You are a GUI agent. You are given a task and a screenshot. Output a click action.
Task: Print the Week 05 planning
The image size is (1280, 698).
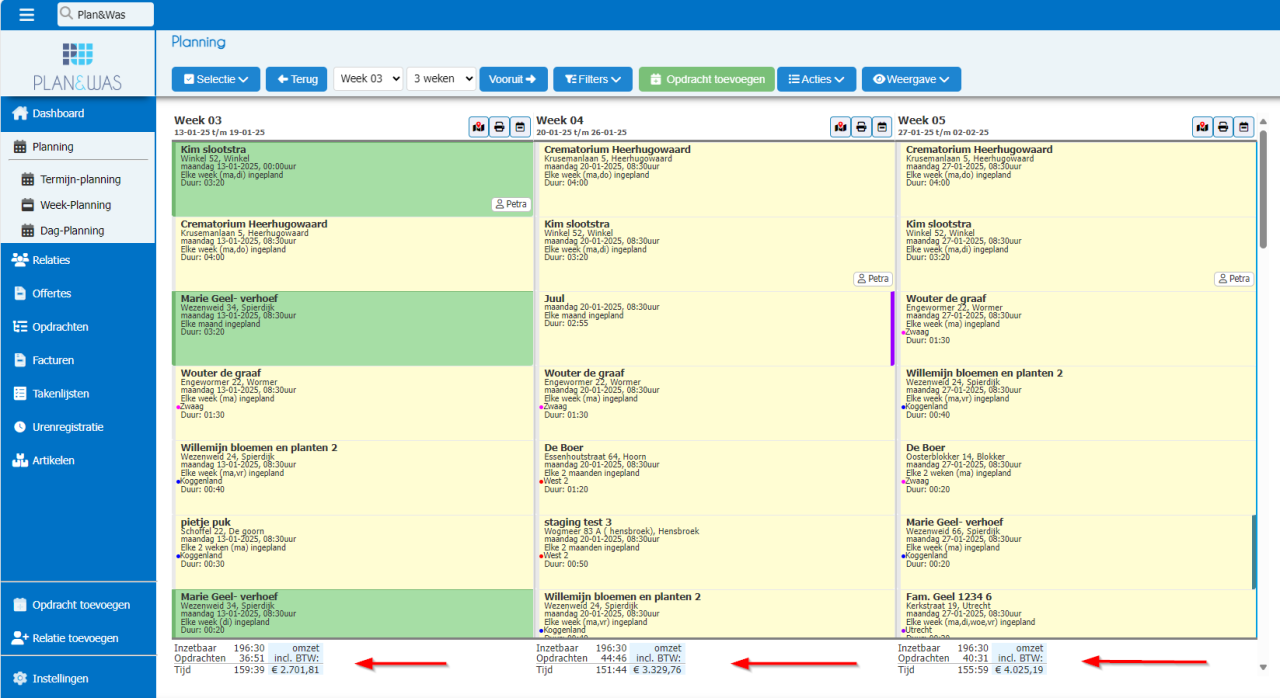point(1223,127)
